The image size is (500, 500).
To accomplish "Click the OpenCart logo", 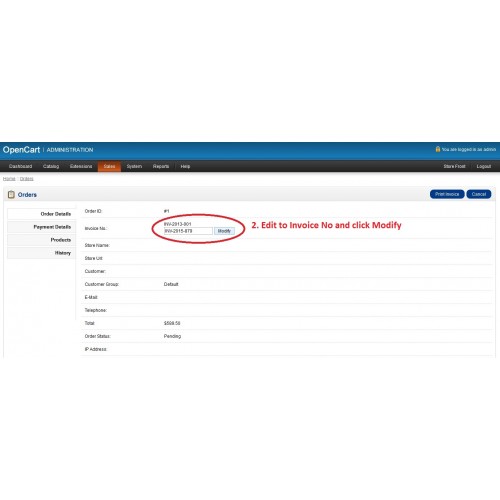I will point(21,150).
